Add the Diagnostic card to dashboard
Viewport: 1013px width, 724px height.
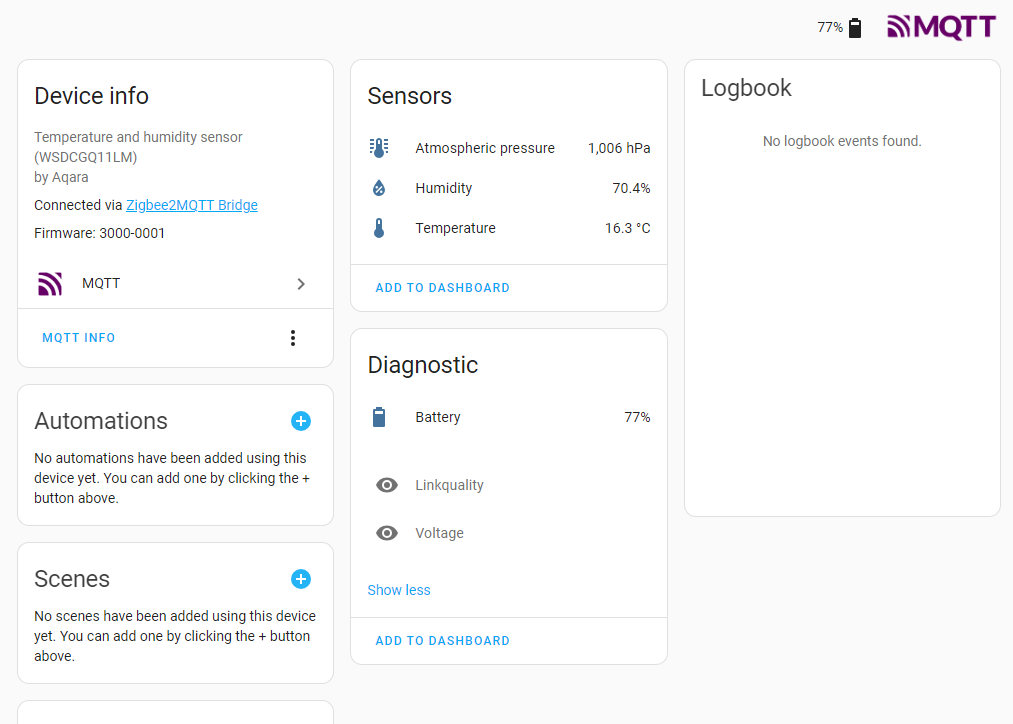click(442, 640)
